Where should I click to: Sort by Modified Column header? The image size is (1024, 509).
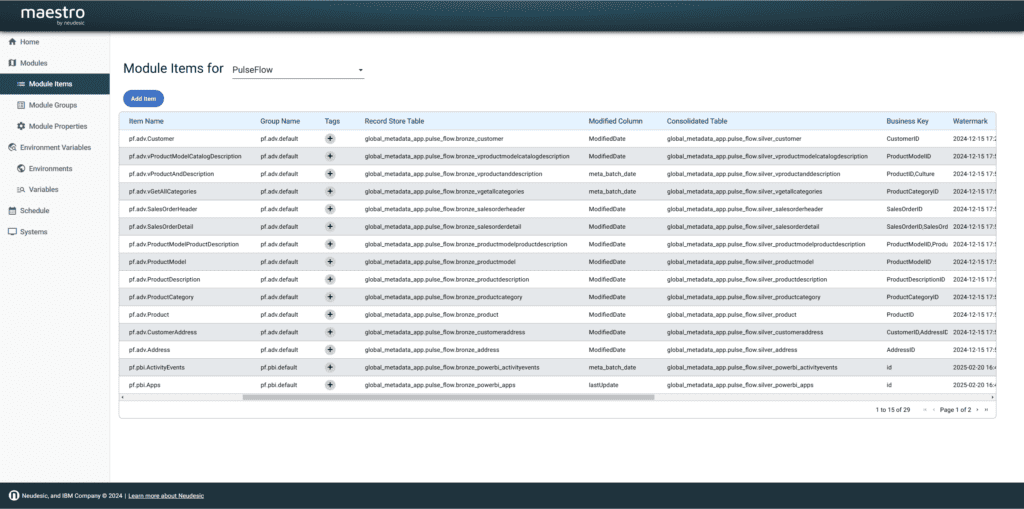[615, 121]
